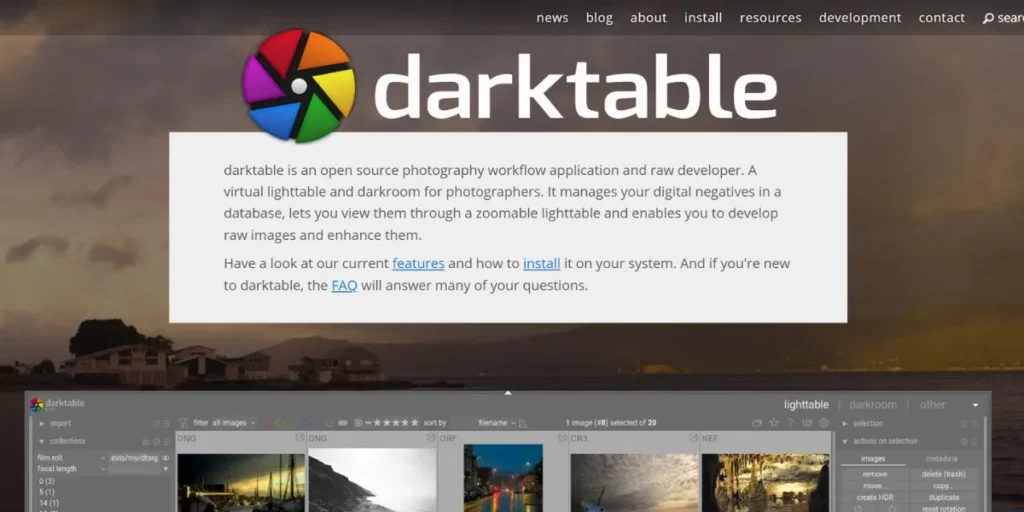Select focal length entry 14 (1)

pos(48,503)
